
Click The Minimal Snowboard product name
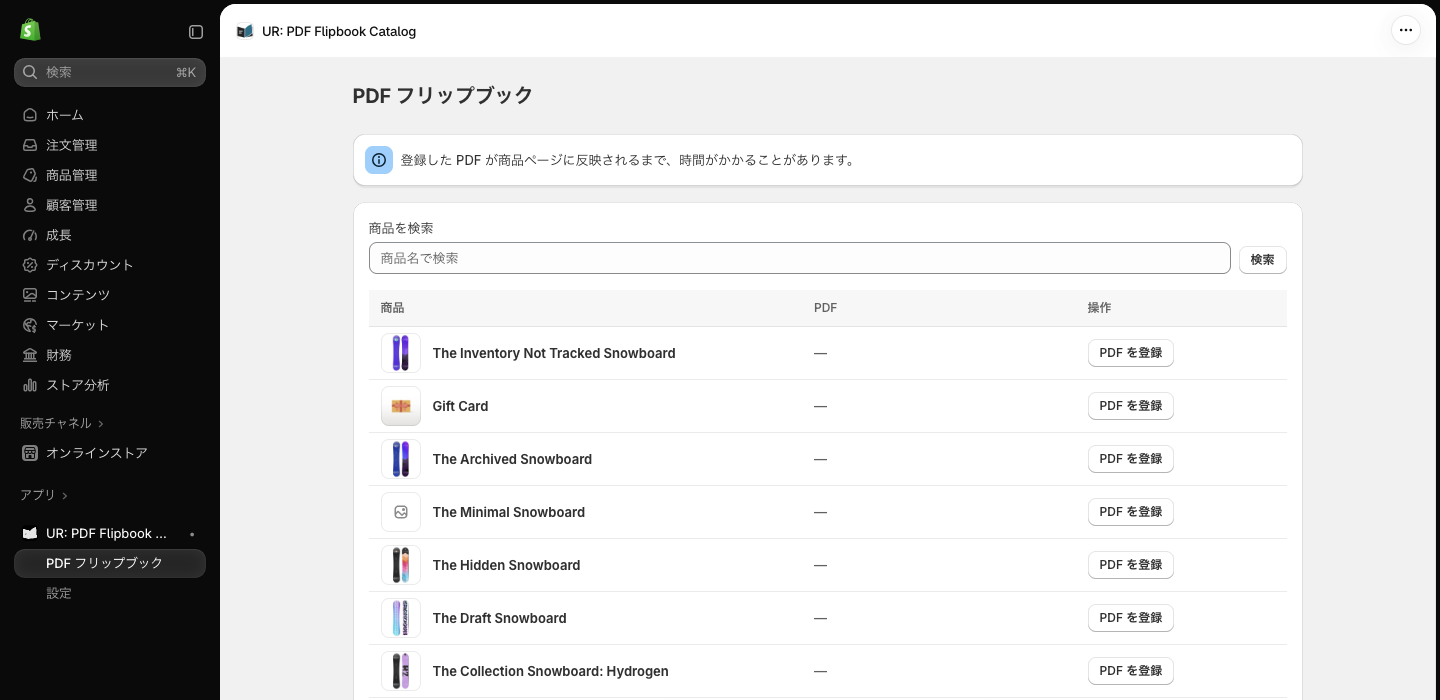509,512
